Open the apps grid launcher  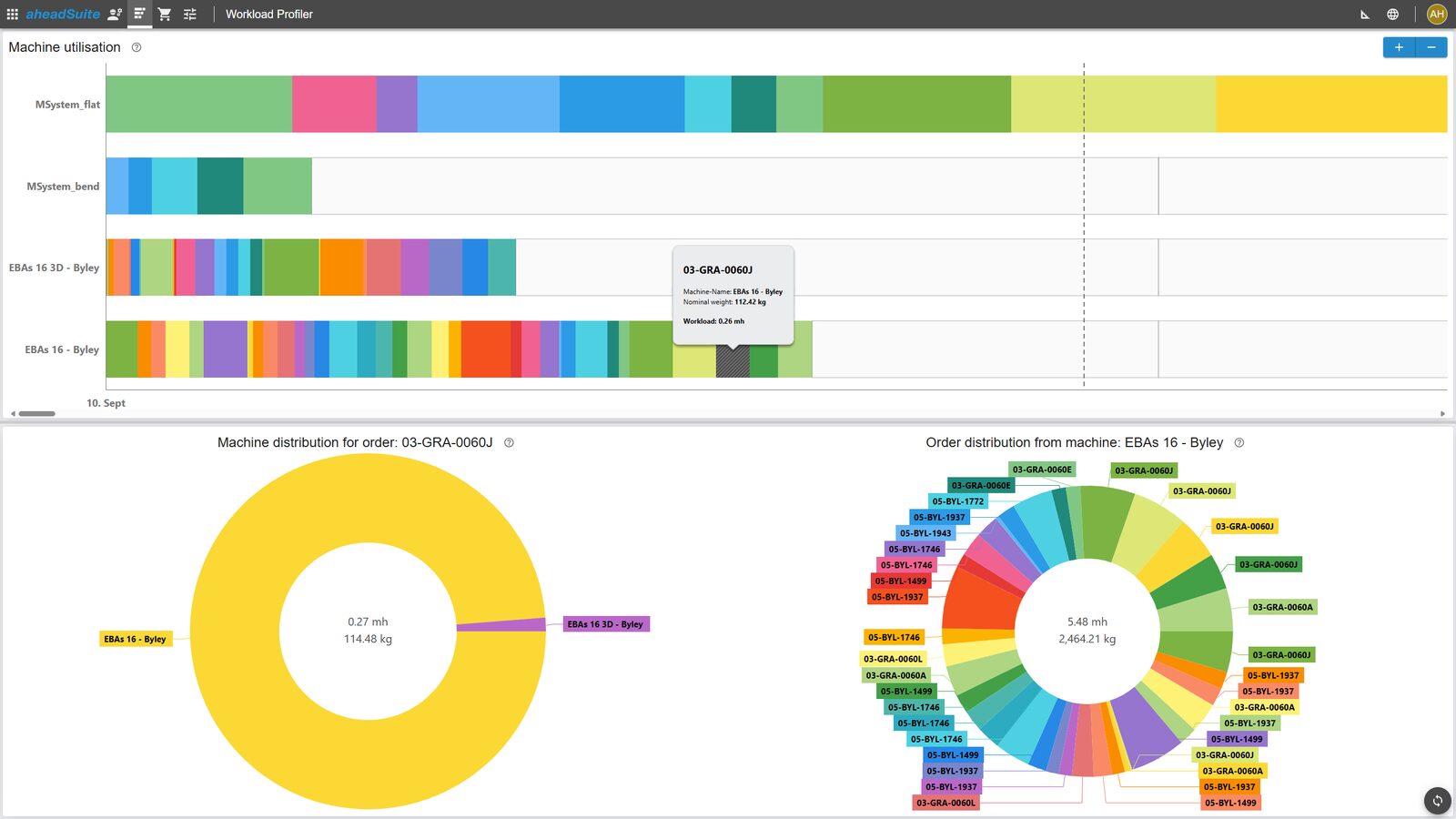pyautogui.click(x=13, y=15)
